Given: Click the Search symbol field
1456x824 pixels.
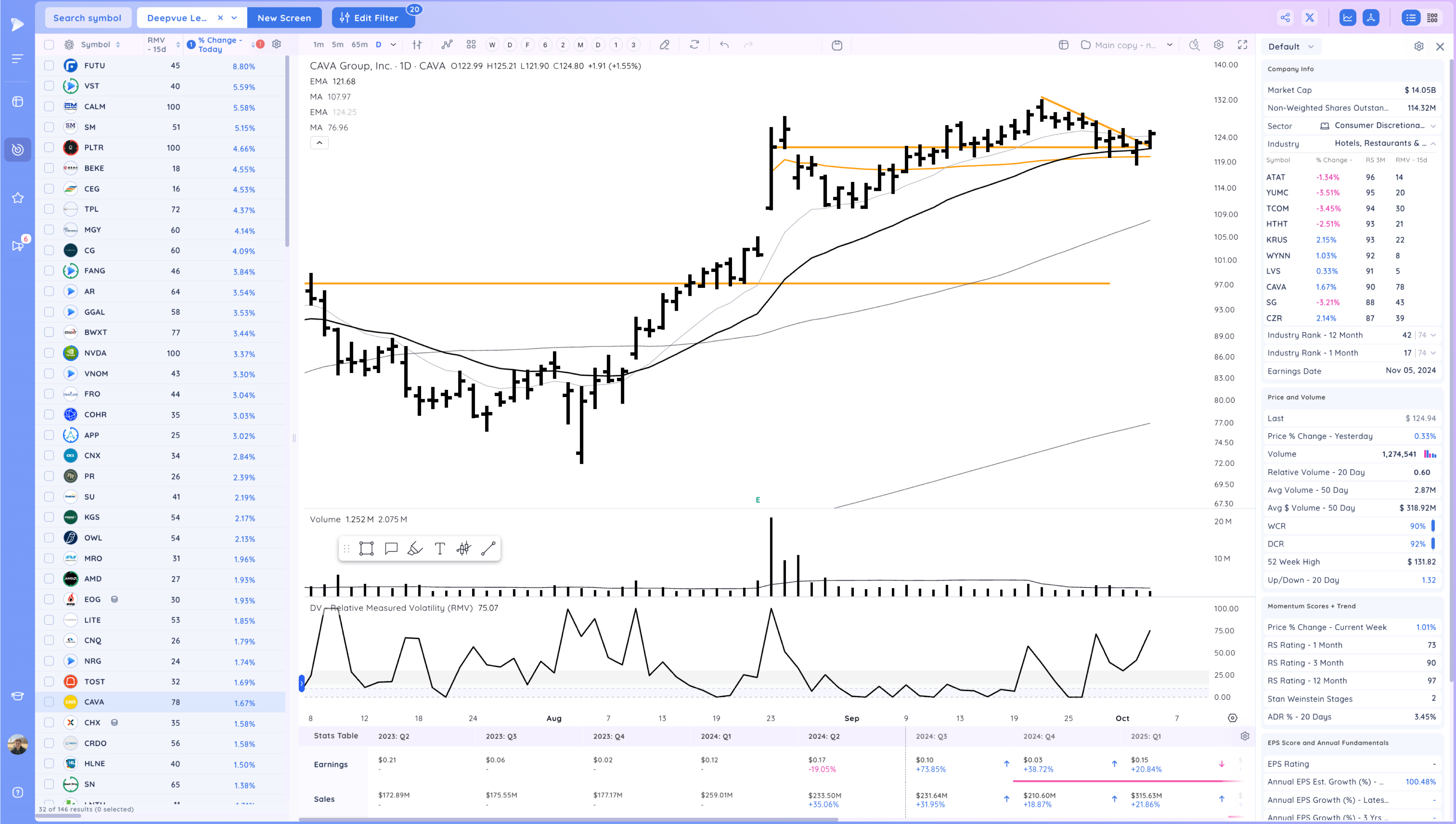Looking at the screenshot, I should point(87,17).
